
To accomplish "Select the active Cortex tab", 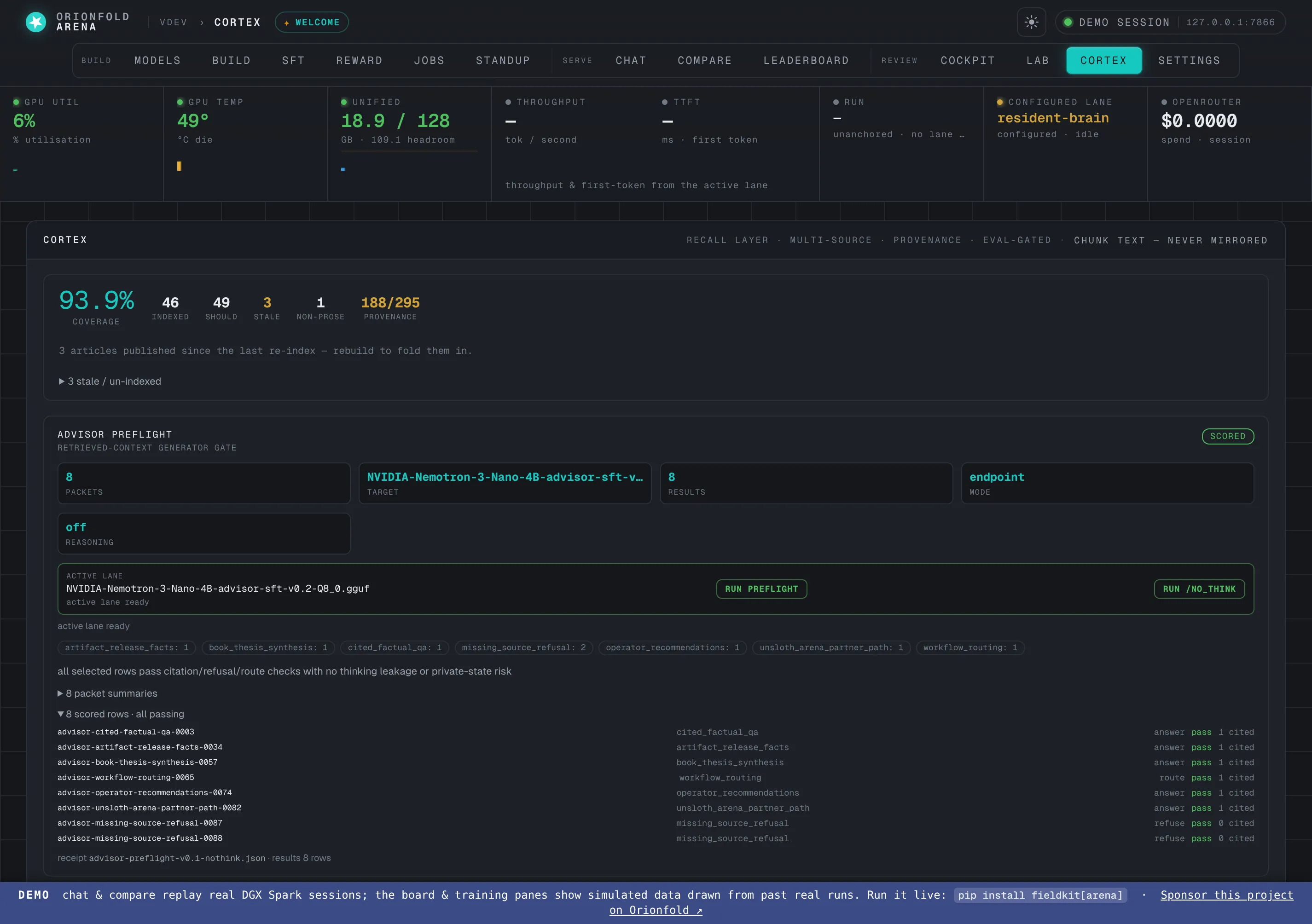I will point(1103,61).
